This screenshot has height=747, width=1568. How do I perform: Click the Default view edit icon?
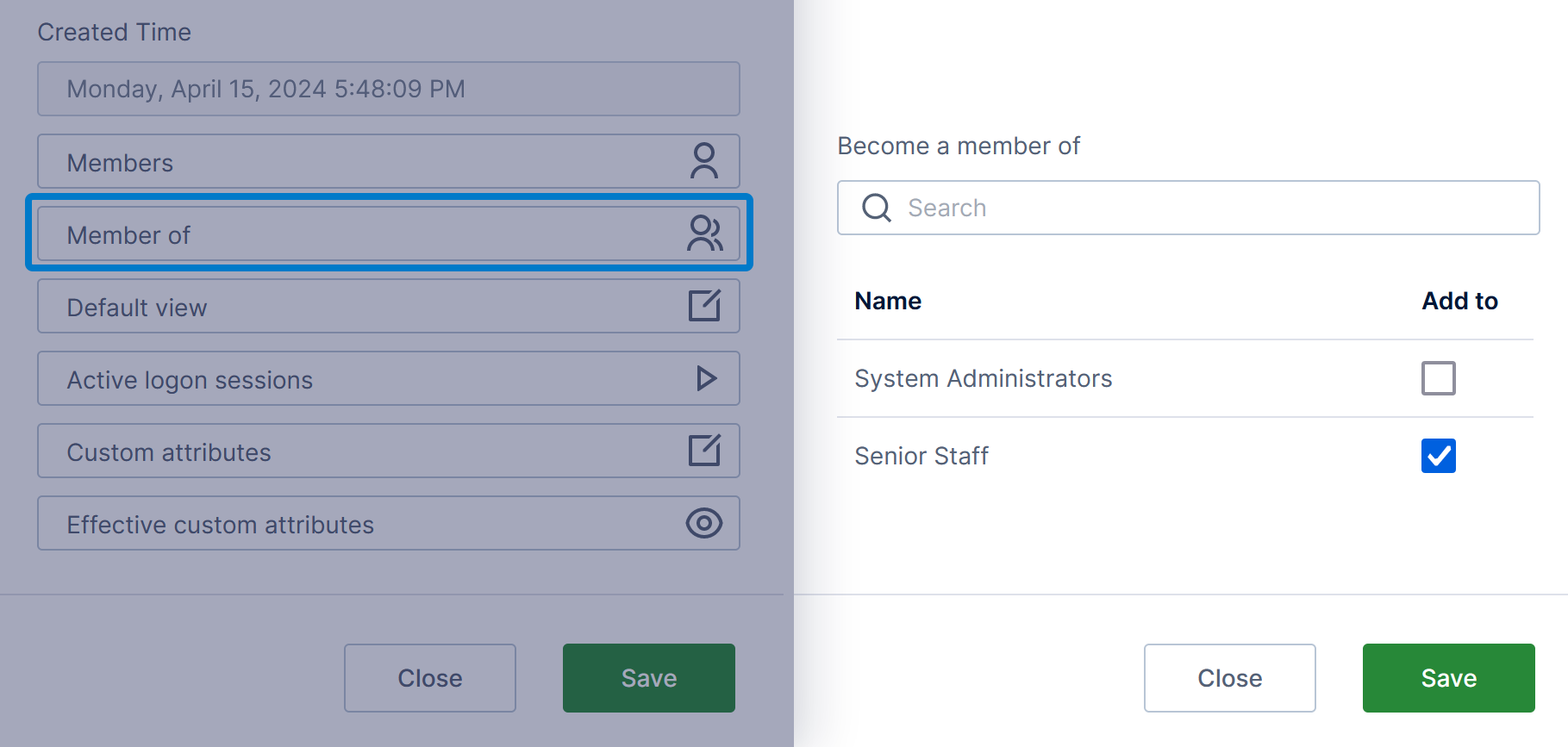(x=704, y=306)
